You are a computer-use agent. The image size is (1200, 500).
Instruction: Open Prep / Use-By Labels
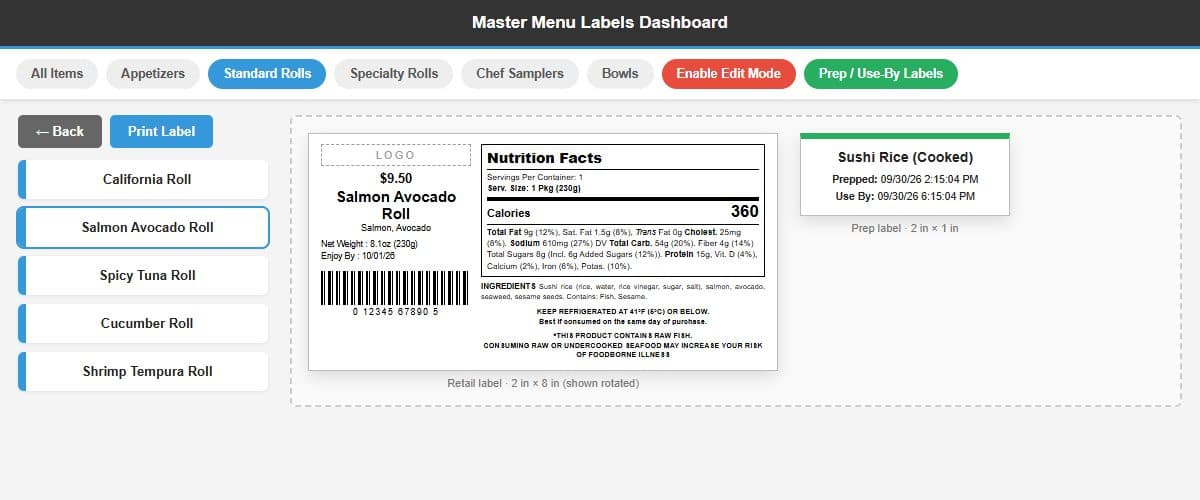coord(881,74)
